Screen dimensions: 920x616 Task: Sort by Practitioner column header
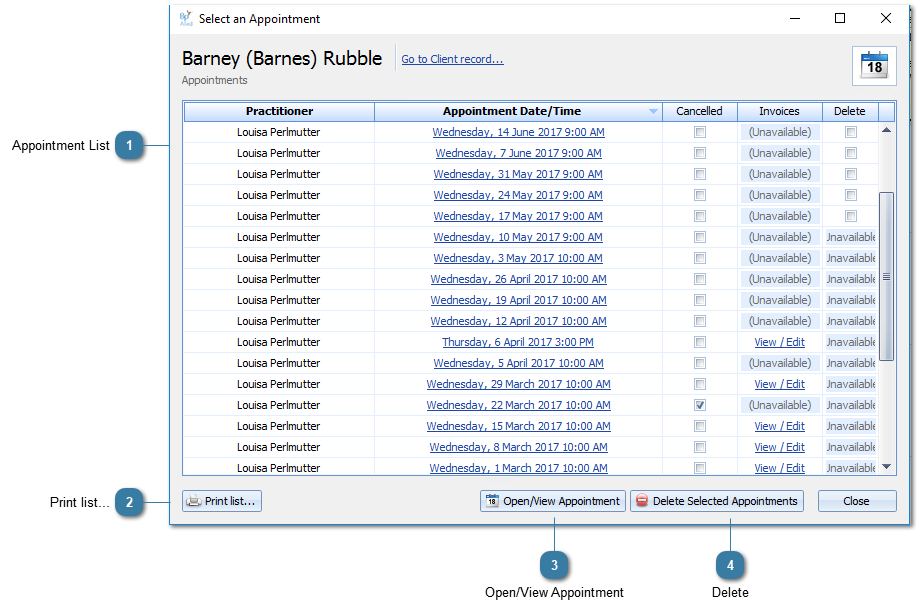[x=279, y=111]
